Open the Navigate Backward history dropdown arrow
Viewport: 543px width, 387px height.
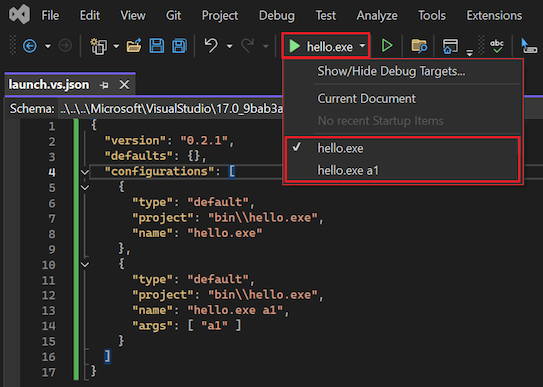(48, 46)
